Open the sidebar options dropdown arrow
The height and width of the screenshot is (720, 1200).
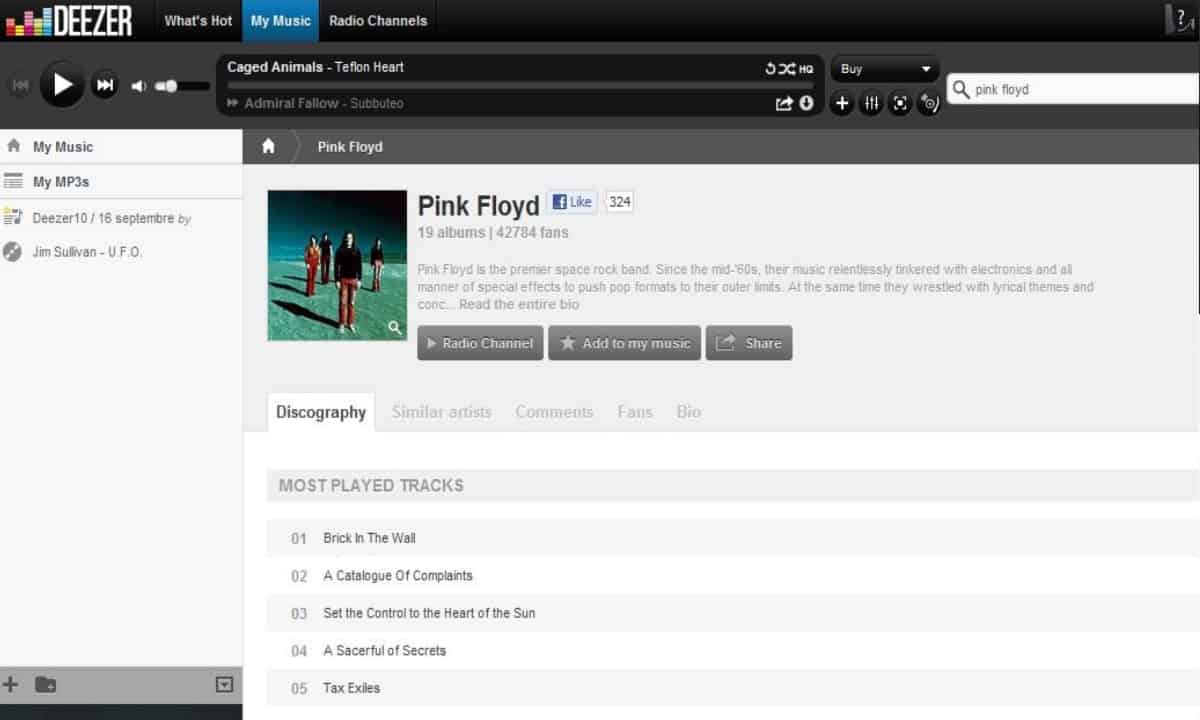(x=225, y=685)
